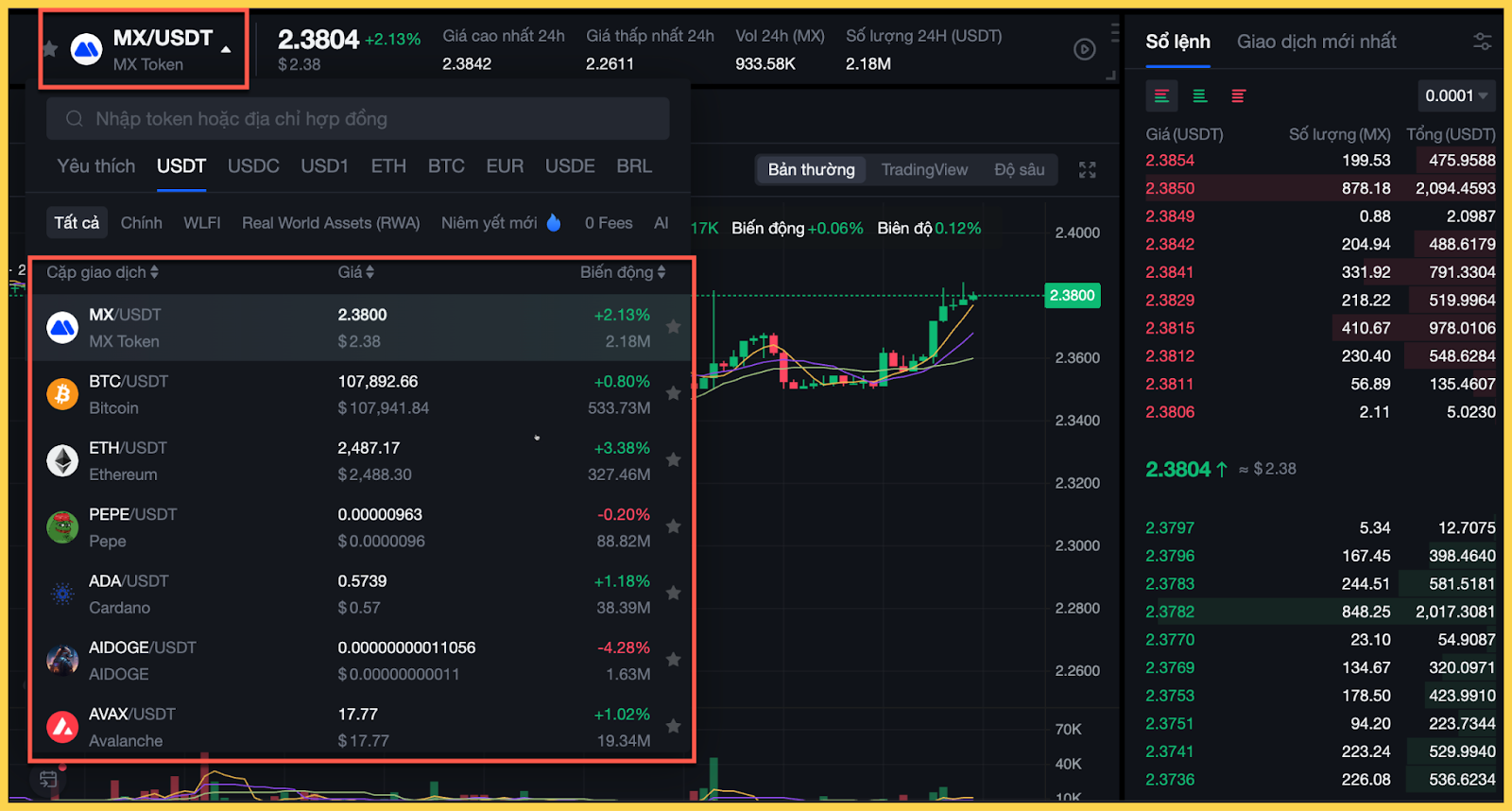Switch chart to TradingView view
The width and height of the screenshot is (1512, 811).
[x=924, y=170]
